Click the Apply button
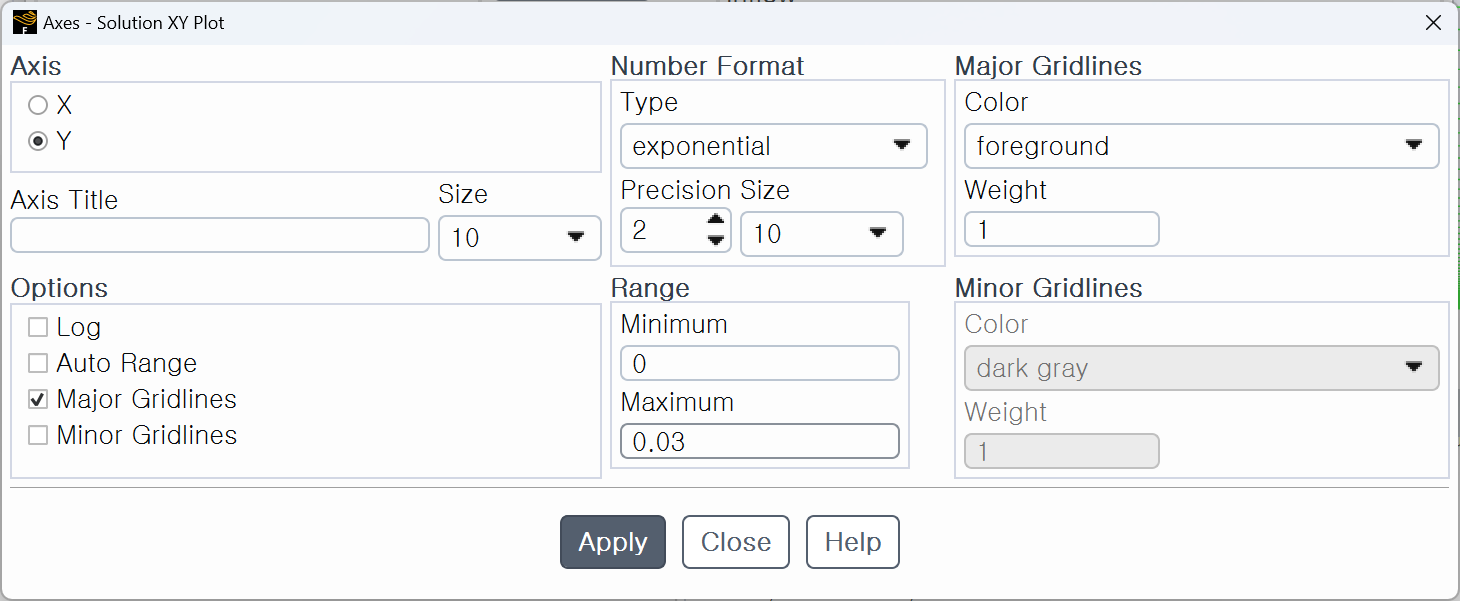Viewport: 1460px width, 601px height. (613, 542)
